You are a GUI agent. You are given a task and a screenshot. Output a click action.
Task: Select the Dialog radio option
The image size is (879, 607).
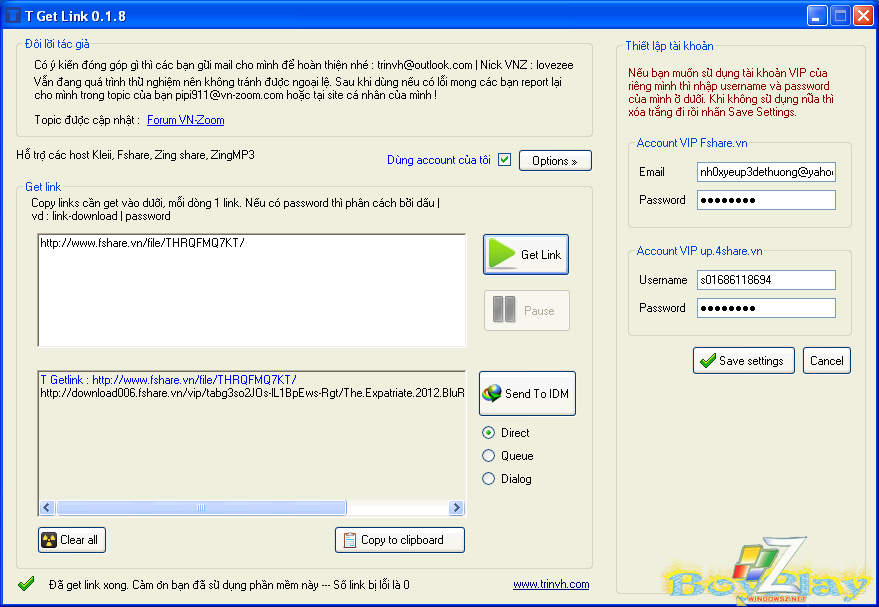click(x=488, y=479)
